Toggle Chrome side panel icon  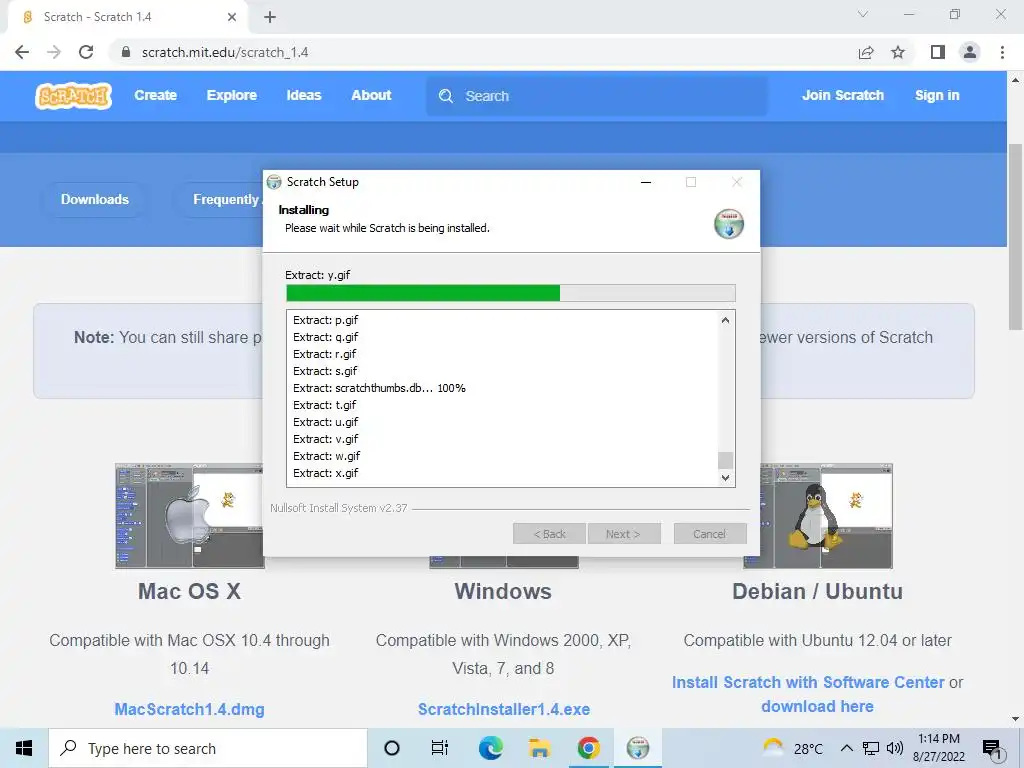pos(938,52)
